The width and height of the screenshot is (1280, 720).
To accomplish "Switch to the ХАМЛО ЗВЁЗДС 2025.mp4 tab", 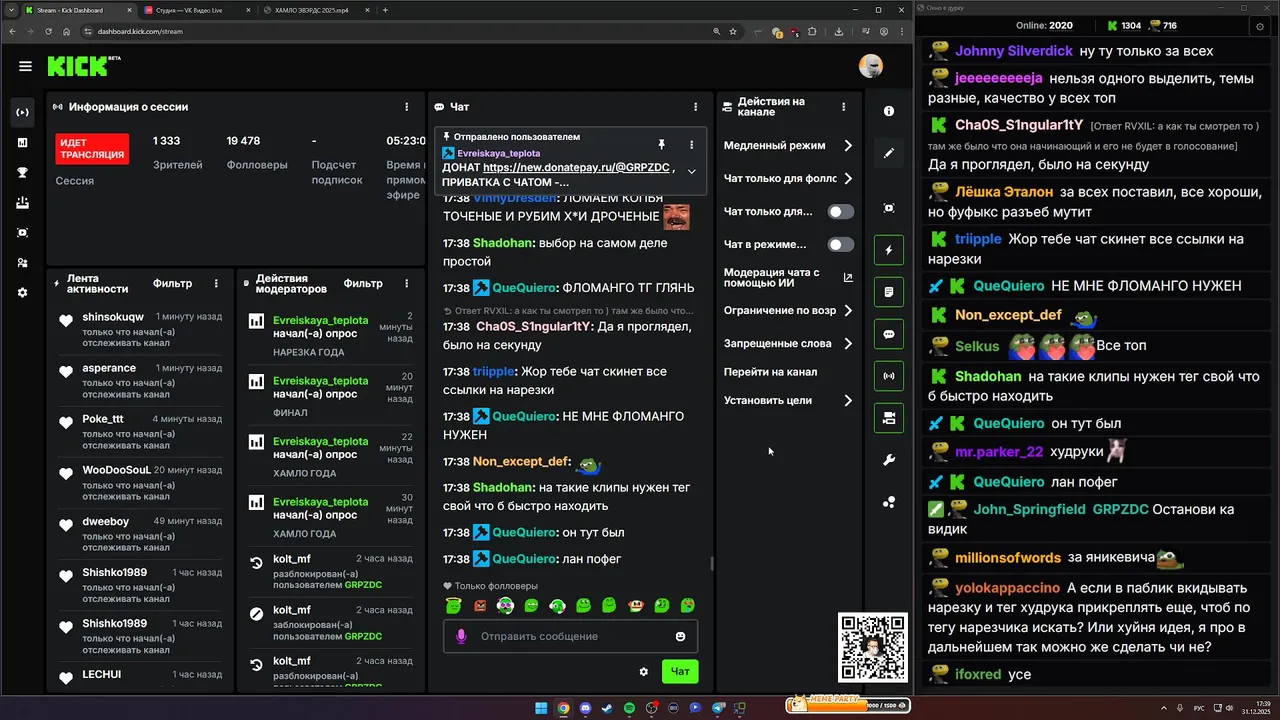I will click(315, 10).
